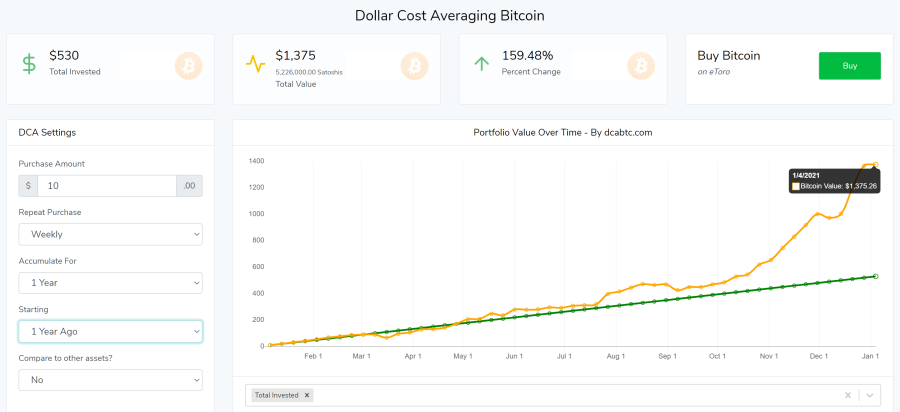The height and width of the screenshot is (412, 900).
Task: Click the green Buy button
Action: click(x=849, y=66)
